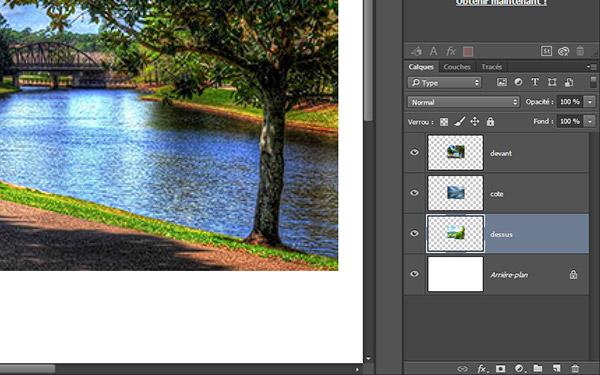This screenshot has width=600, height=375.
Task: Click the canvas horizontal scrollbar thumb
Action: pos(28,369)
